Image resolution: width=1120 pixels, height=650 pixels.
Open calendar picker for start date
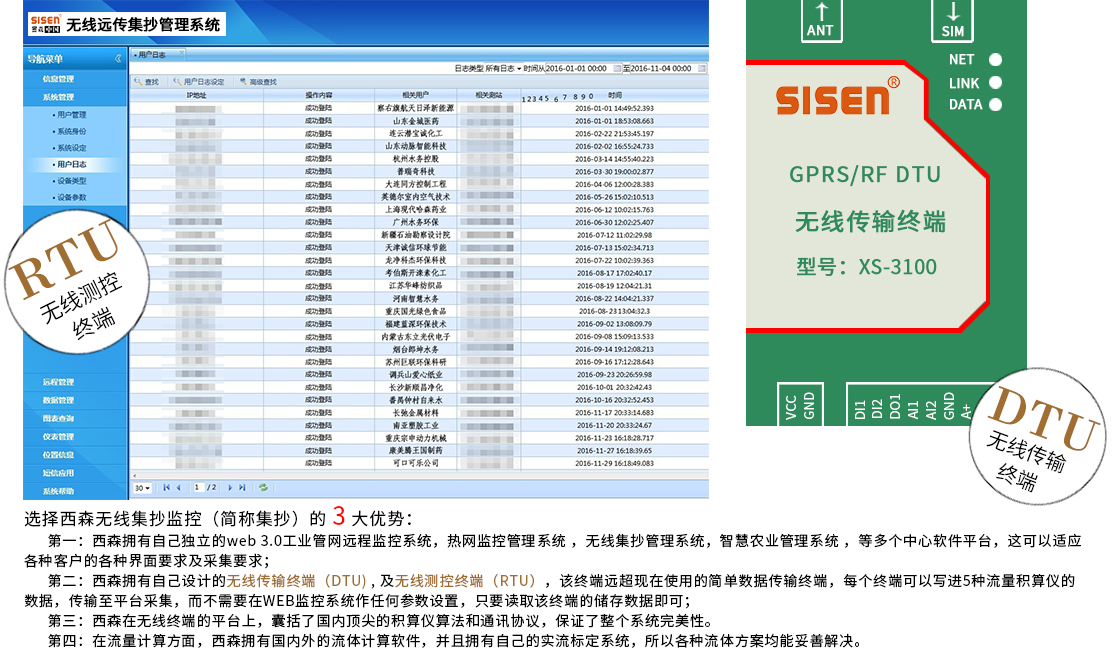(616, 68)
